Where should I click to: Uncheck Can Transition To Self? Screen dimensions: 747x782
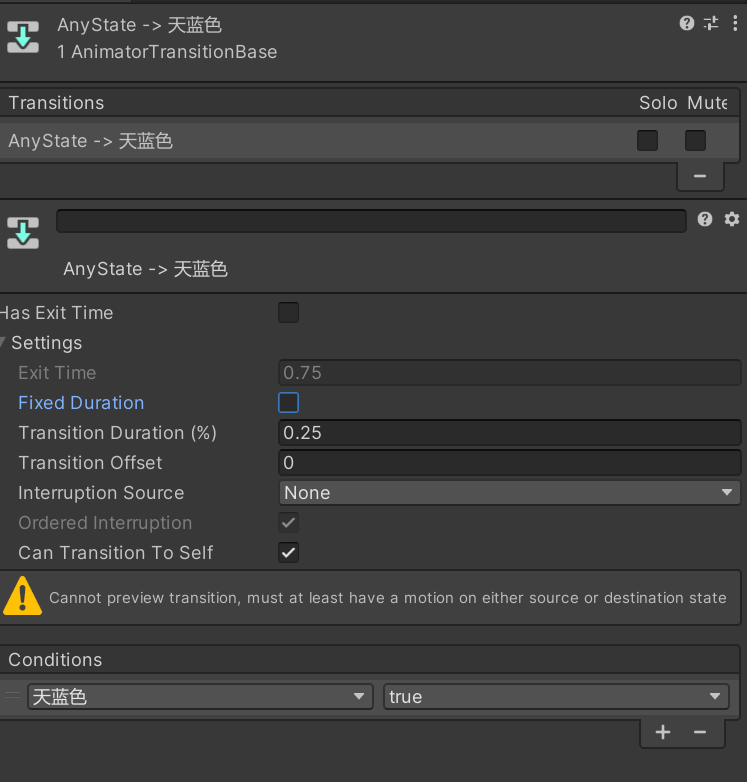[288, 553]
